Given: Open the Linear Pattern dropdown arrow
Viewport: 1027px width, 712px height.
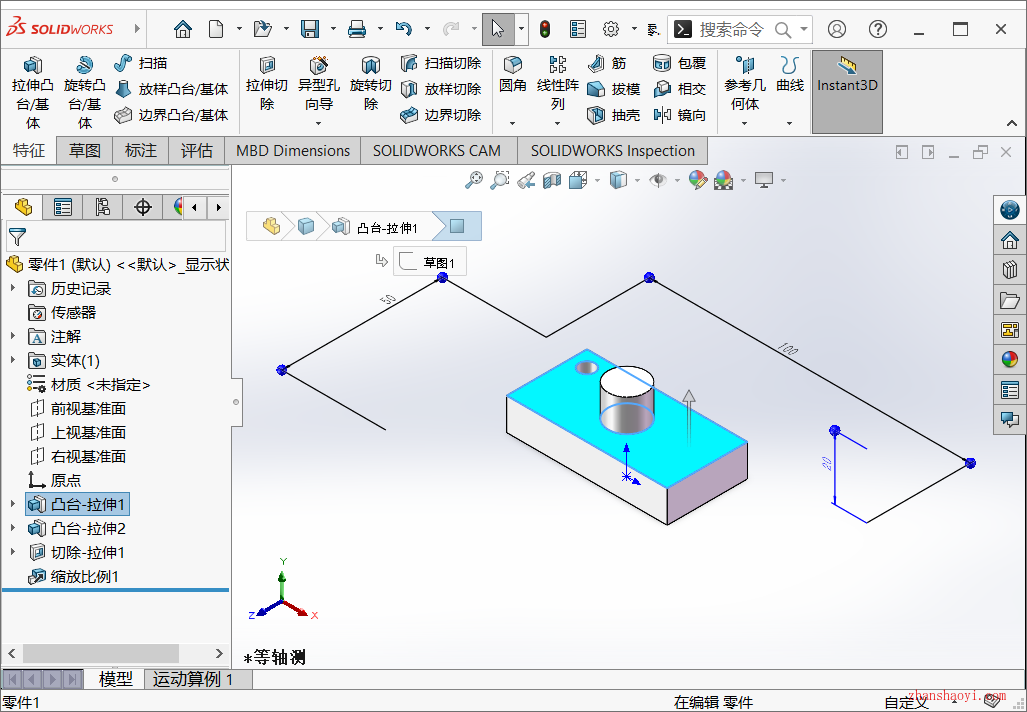Looking at the screenshot, I should tap(557, 123).
